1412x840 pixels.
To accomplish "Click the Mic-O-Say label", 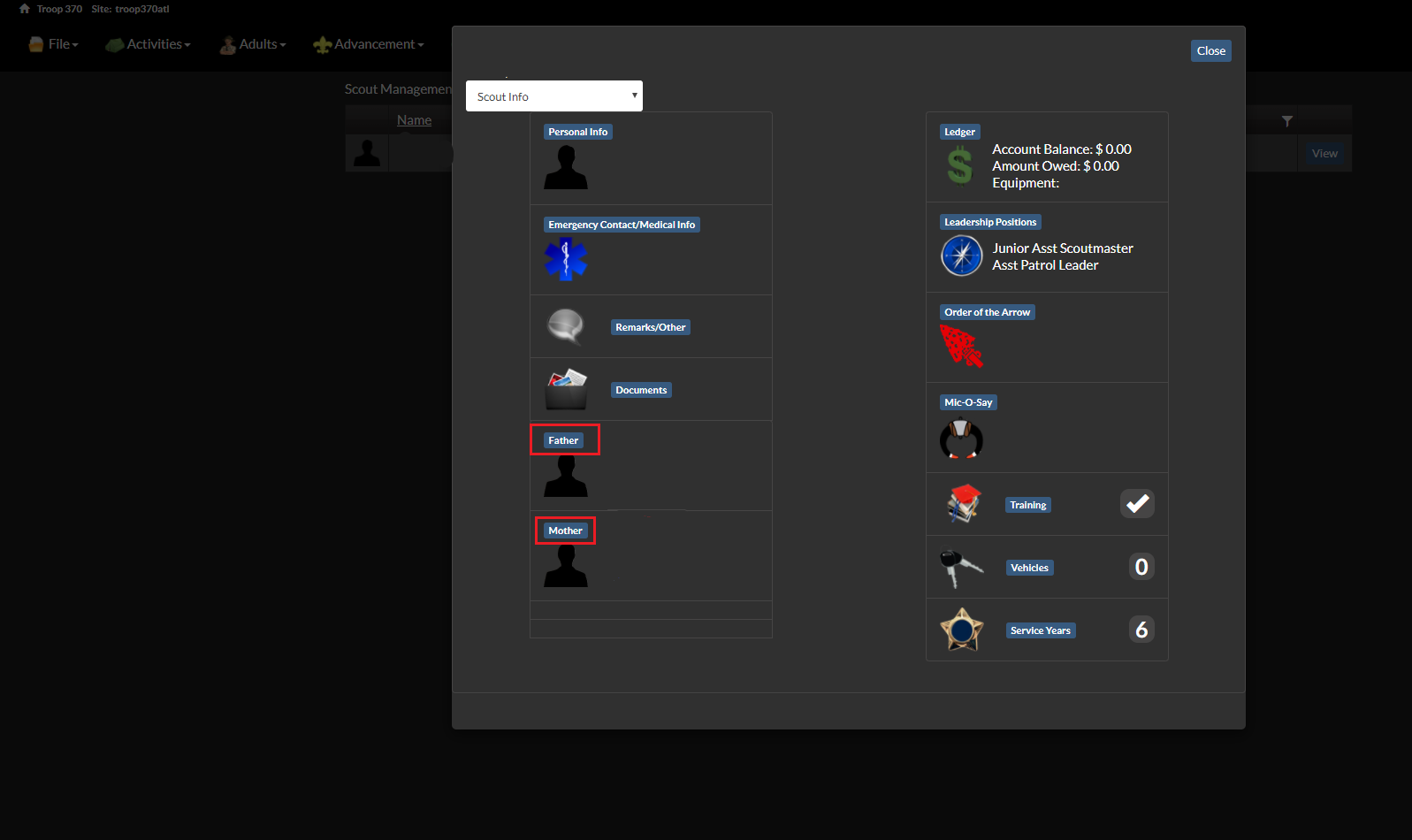I will click(x=968, y=402).
